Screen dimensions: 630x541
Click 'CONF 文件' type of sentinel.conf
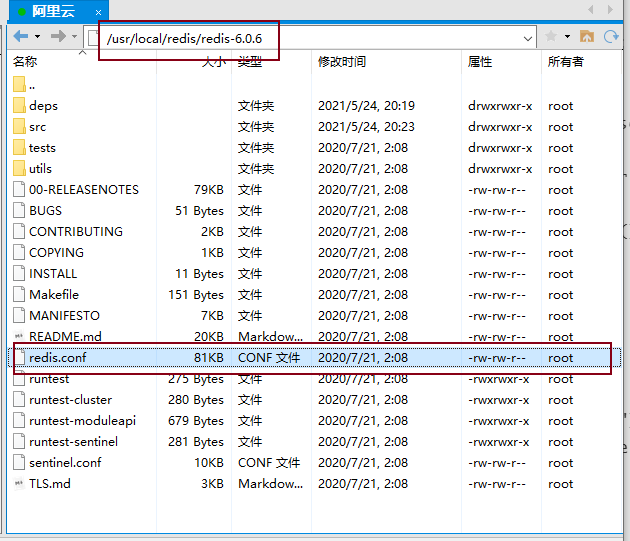point(269,463)
